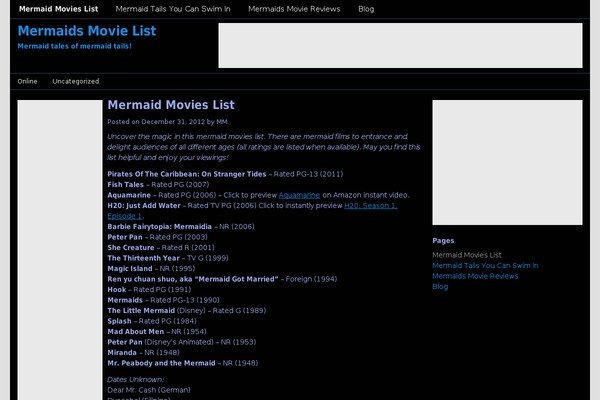This screenshot has height=400, width=600.
Task: Click the right sidebar ad box
Action: [x=507, y=162]
